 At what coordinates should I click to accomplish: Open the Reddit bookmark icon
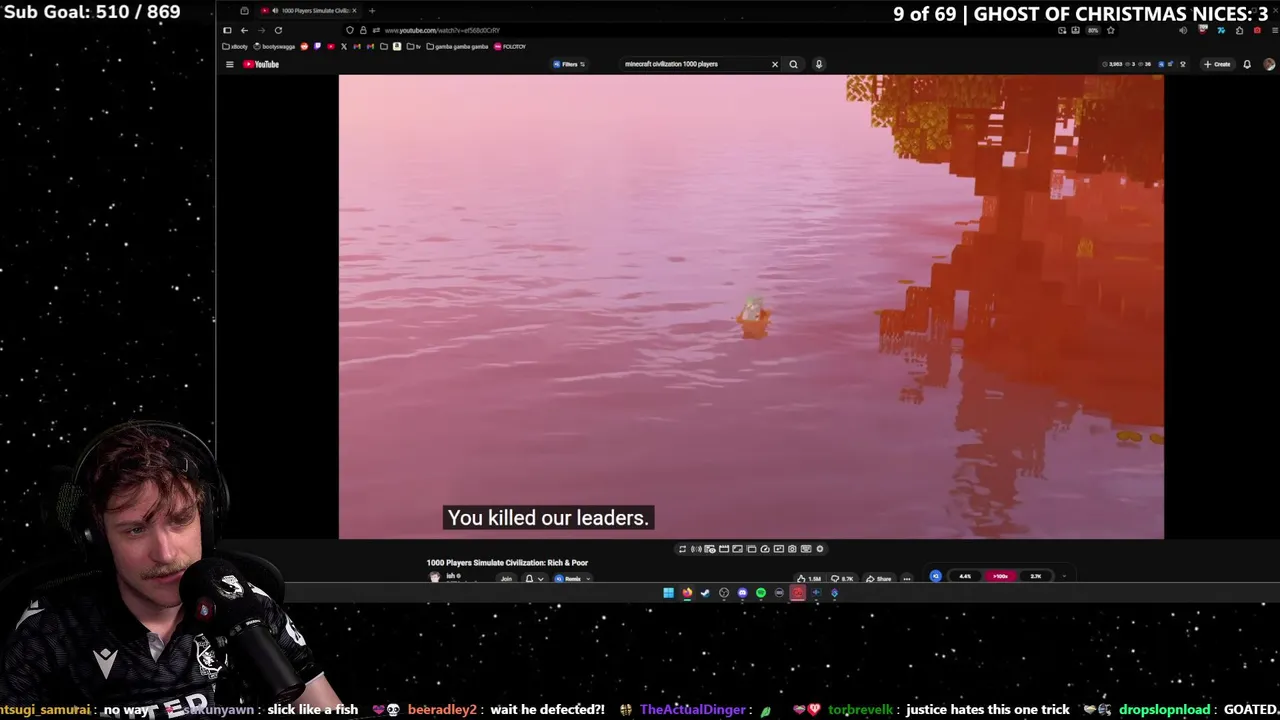tap(304, 46)
